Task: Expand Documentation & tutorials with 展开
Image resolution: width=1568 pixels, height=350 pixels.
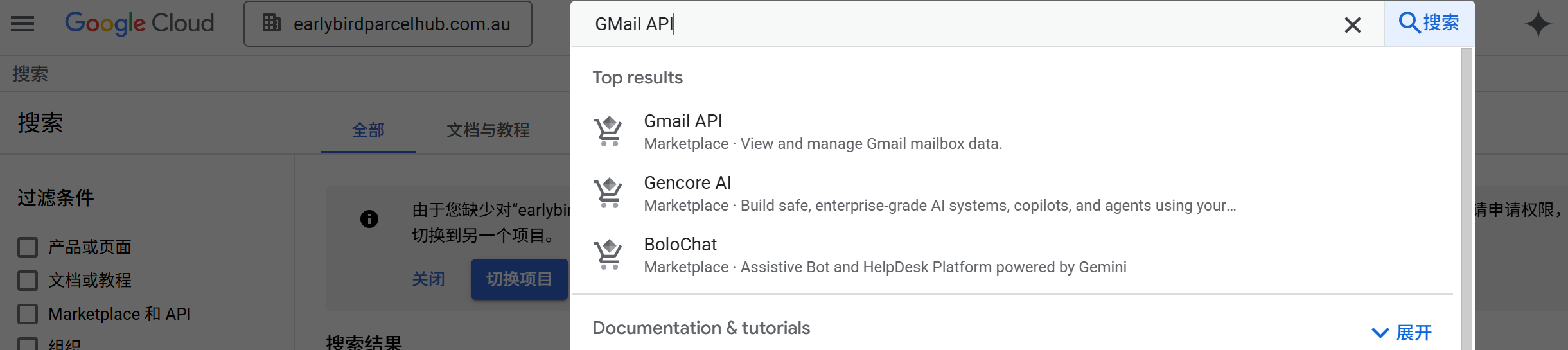Action: pyautogui.click(x=1402, y=333)
